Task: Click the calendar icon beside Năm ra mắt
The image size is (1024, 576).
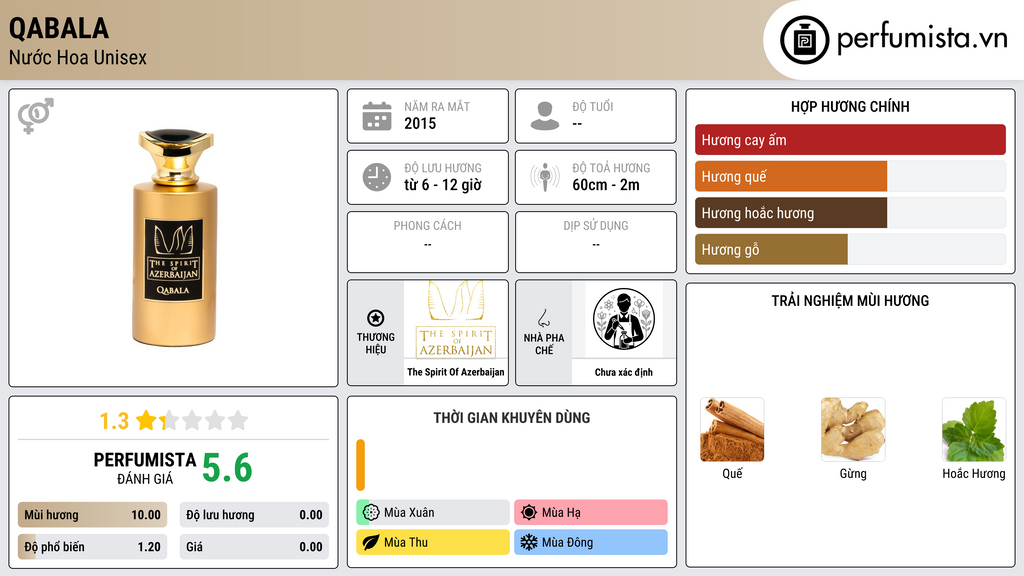Action: coord(377,116)
